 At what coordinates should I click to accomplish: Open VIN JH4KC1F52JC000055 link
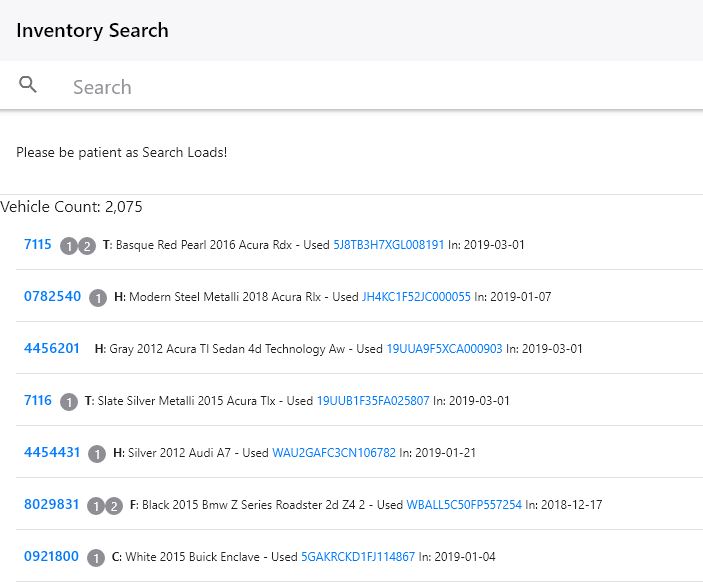[x=416, y=297]
